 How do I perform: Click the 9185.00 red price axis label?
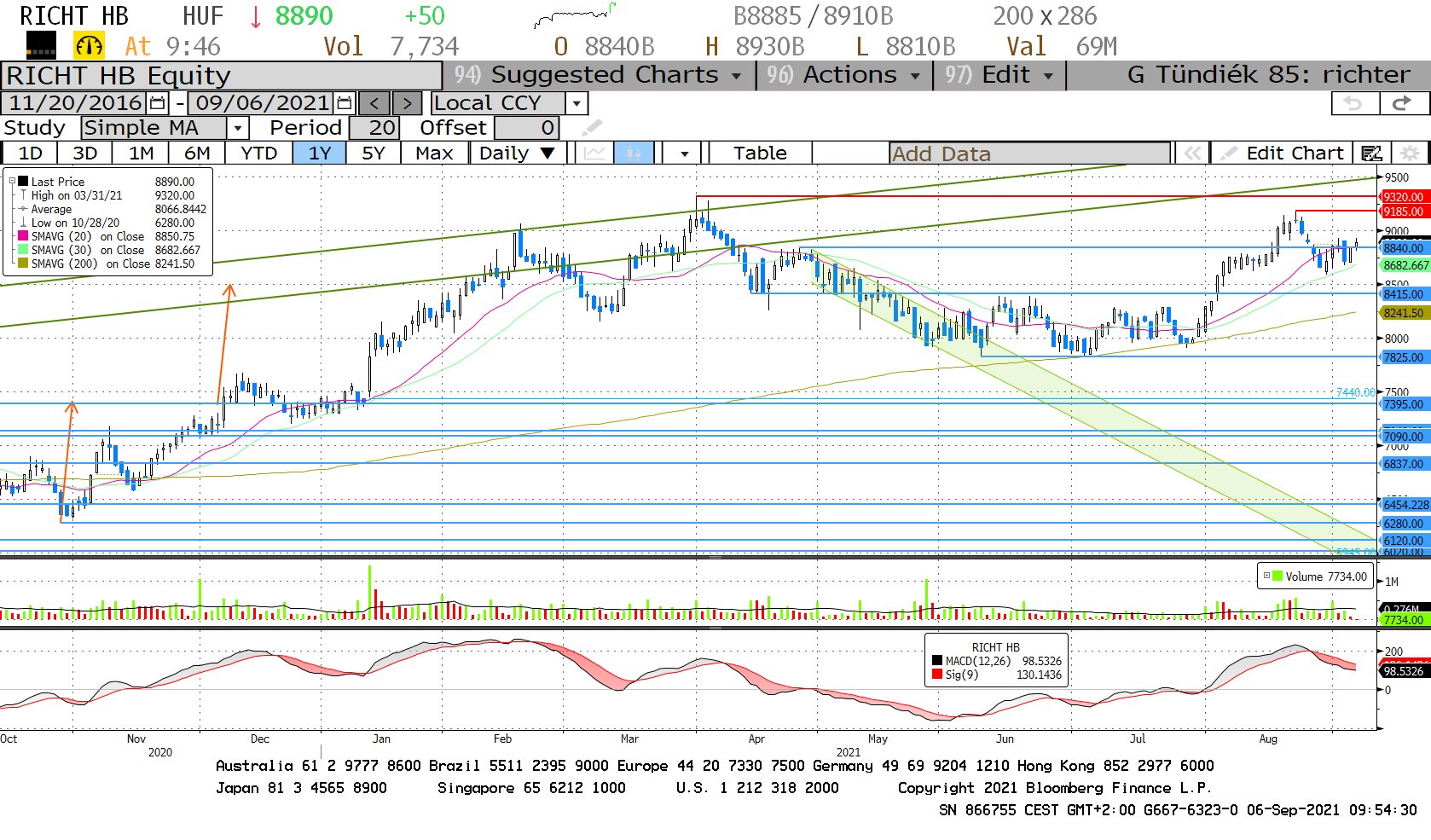click(x=1403, y=211)
